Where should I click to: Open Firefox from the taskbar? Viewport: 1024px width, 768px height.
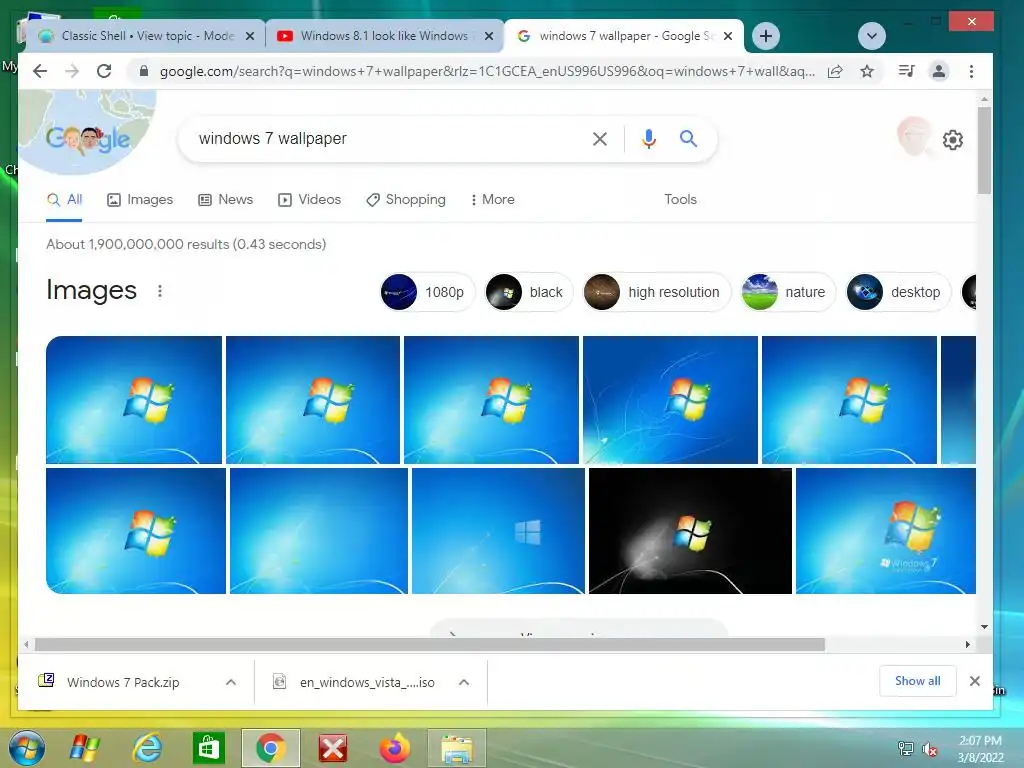pos(394,748)
